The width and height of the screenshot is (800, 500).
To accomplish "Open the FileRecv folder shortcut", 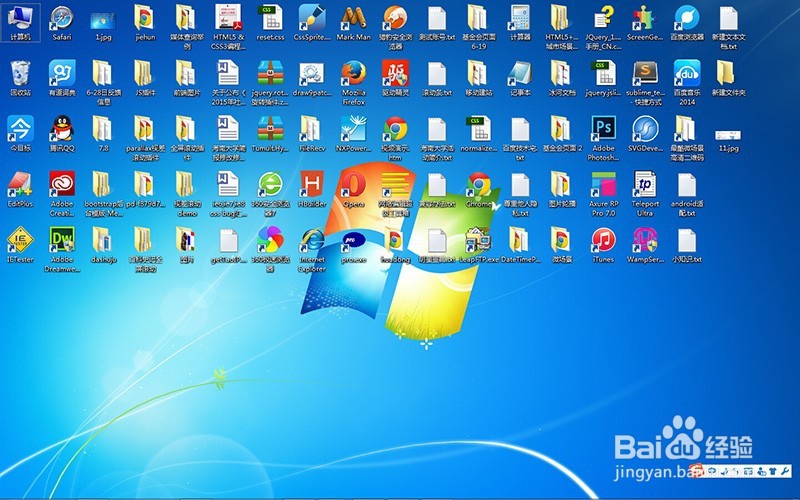I will [x=312, y=134].
